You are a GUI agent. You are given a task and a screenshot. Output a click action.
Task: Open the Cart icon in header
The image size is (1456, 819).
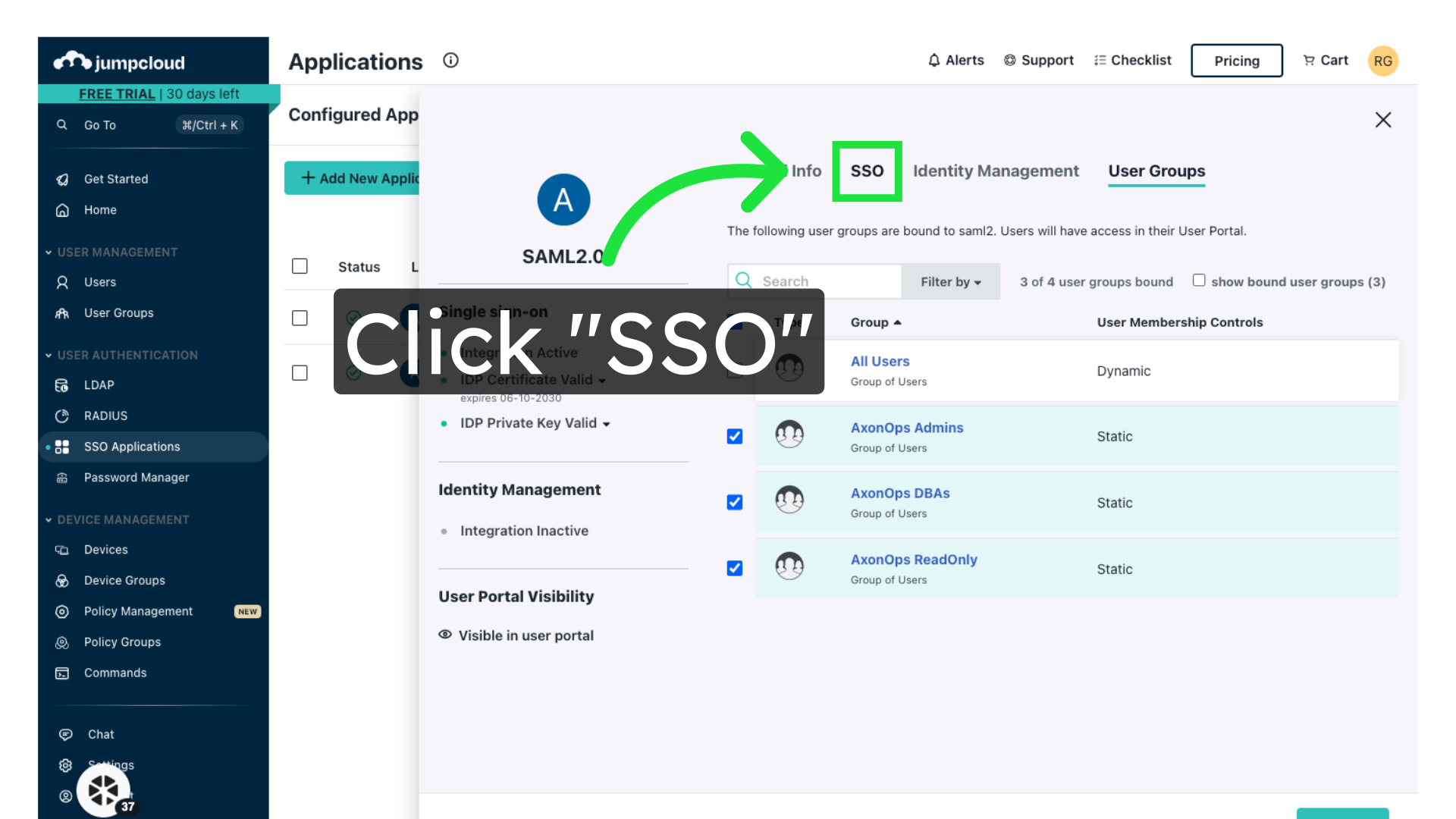point(1309,61)
